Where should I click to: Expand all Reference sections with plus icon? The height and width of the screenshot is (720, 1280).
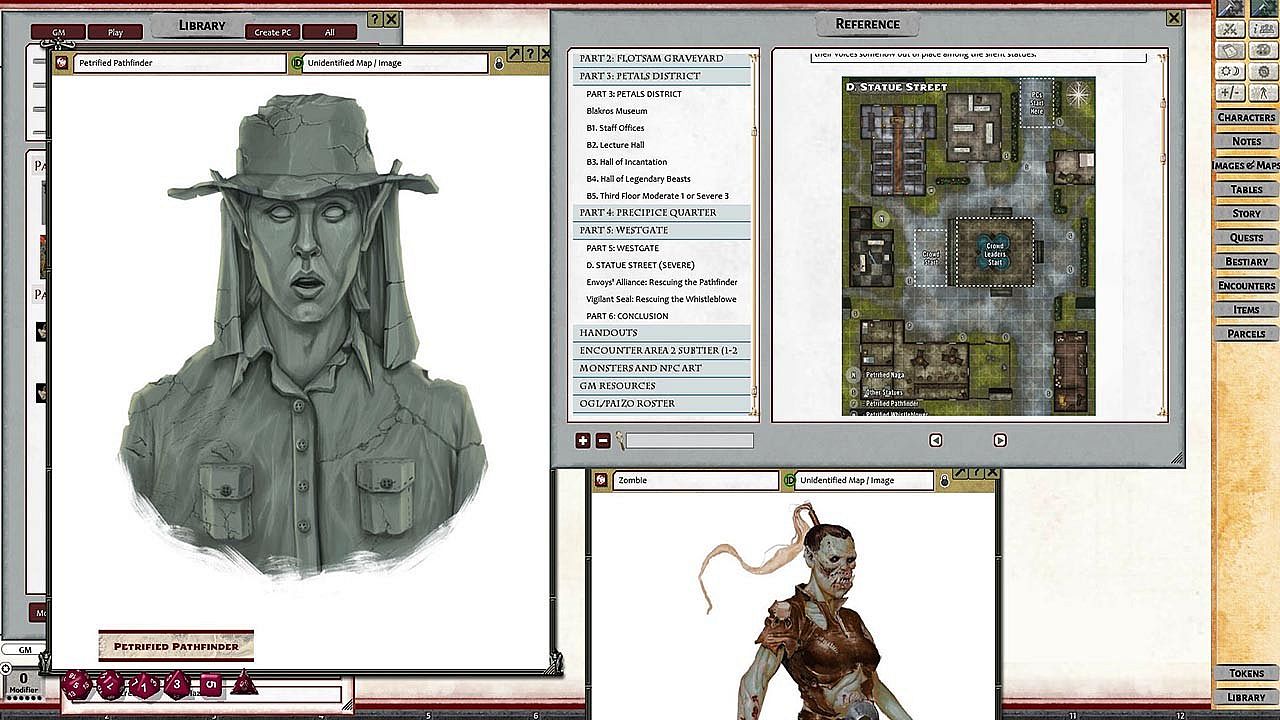pyautogui.click(x=583, y=440)
